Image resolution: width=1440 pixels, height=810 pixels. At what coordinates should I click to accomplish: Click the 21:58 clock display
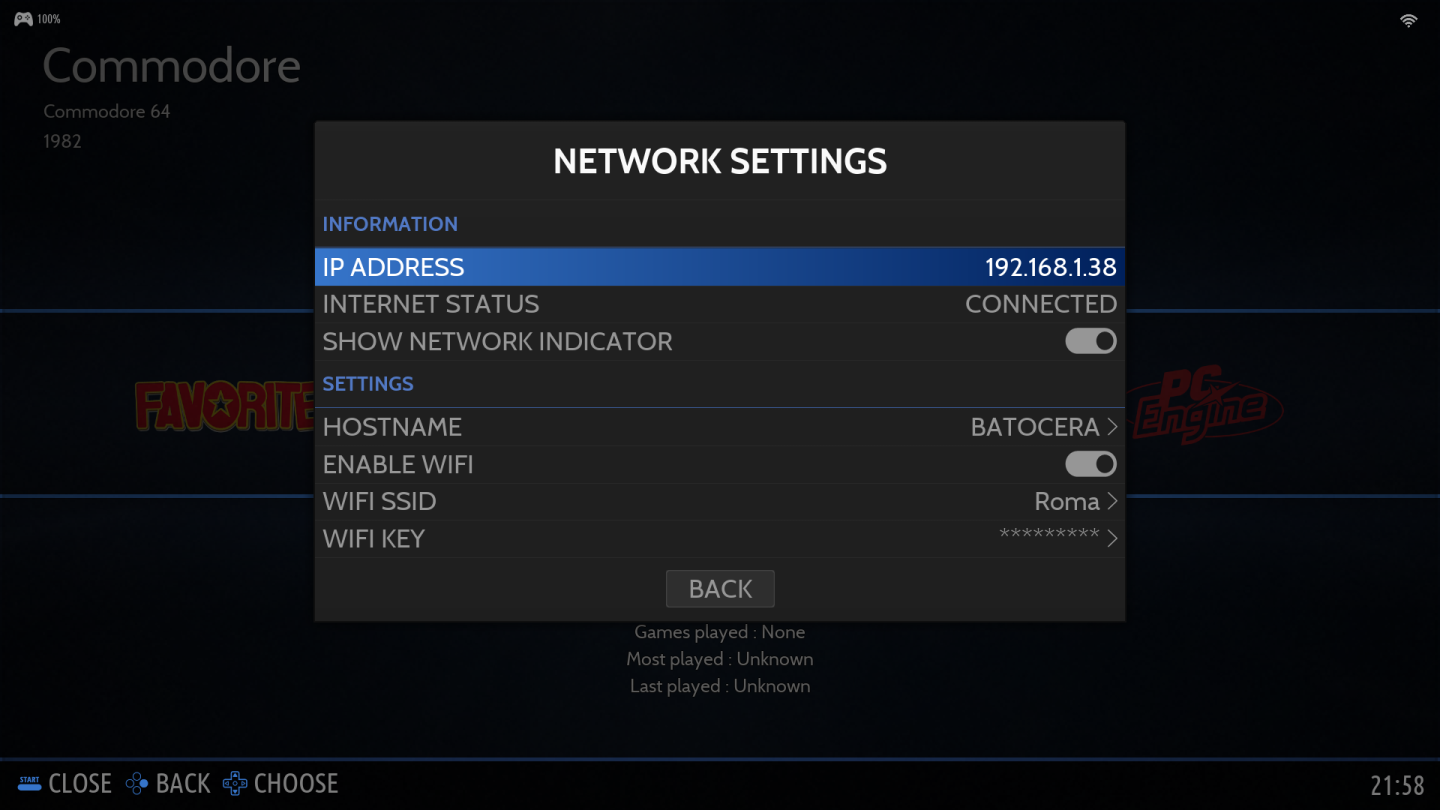1397,786
